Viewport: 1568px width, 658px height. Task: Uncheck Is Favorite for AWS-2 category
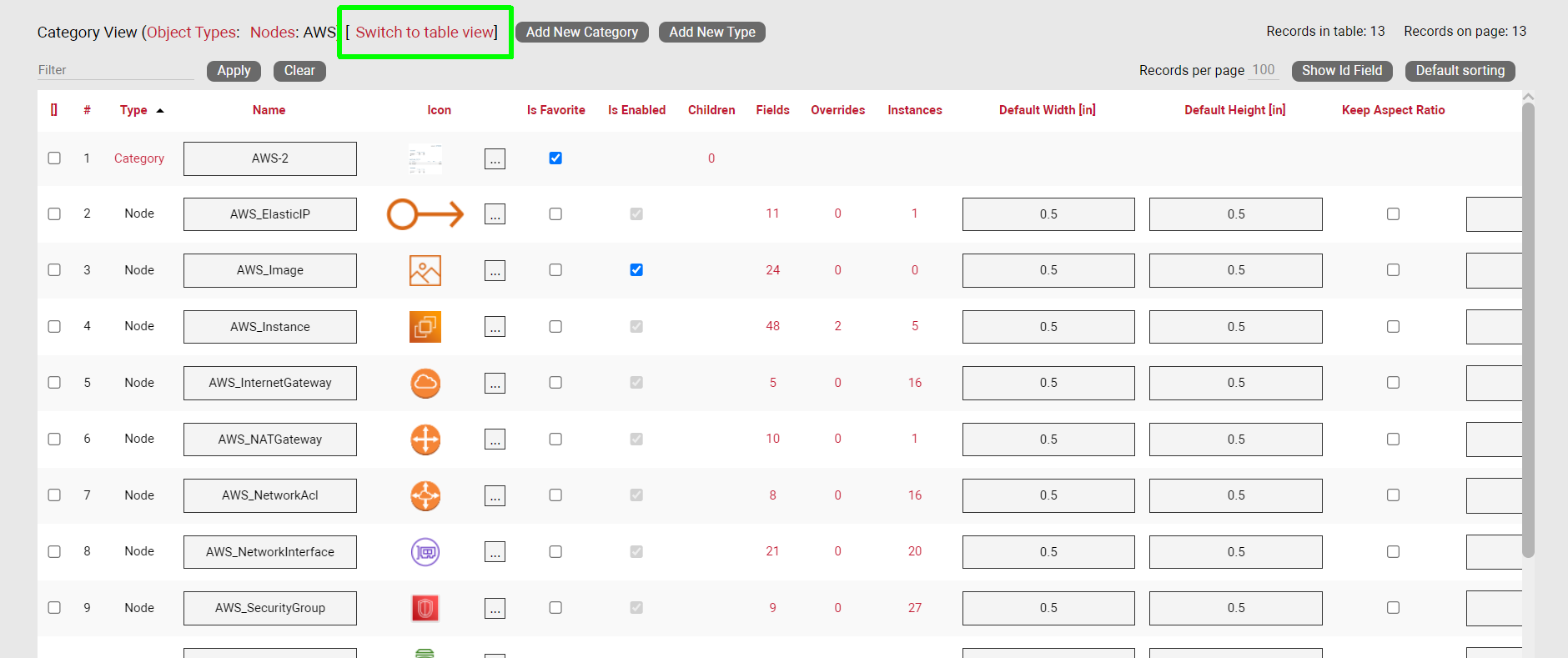tap(555, 158)
